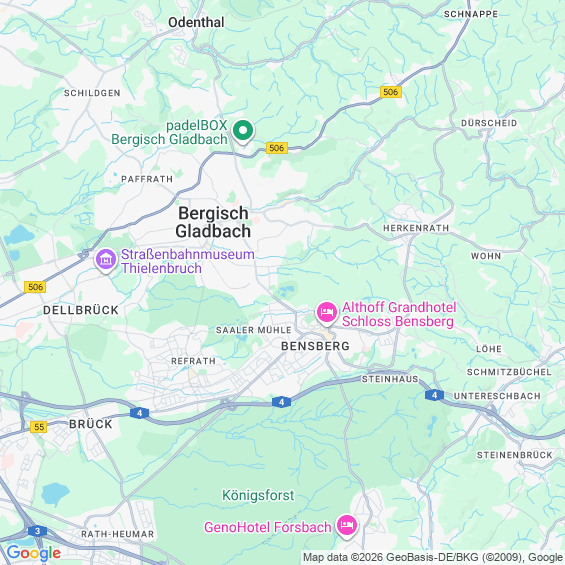Click the Odenthal town label
Image resolution: width=565 pixels, height=565 pixels.
pyautogui.click(x=196, y=22)
